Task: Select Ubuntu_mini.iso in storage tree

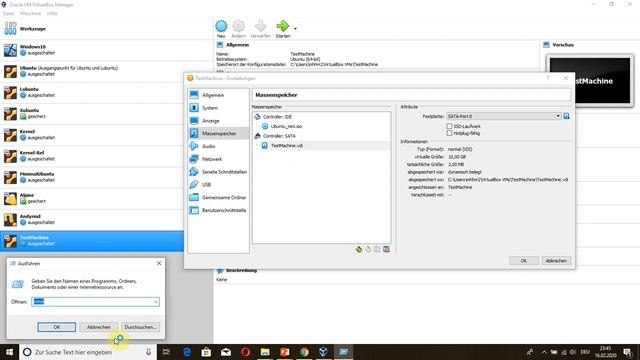Action: [x=286, y=127]
